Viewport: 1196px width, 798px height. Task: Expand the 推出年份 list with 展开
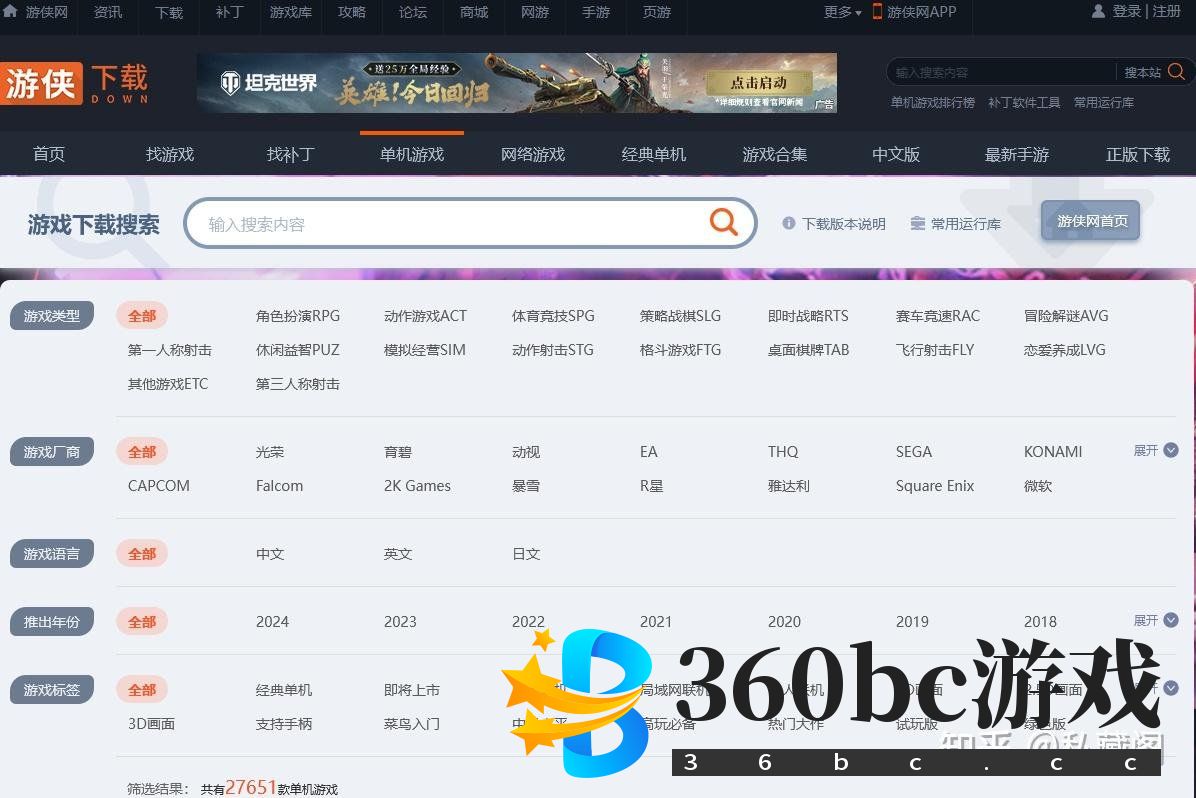(1155, 621)
